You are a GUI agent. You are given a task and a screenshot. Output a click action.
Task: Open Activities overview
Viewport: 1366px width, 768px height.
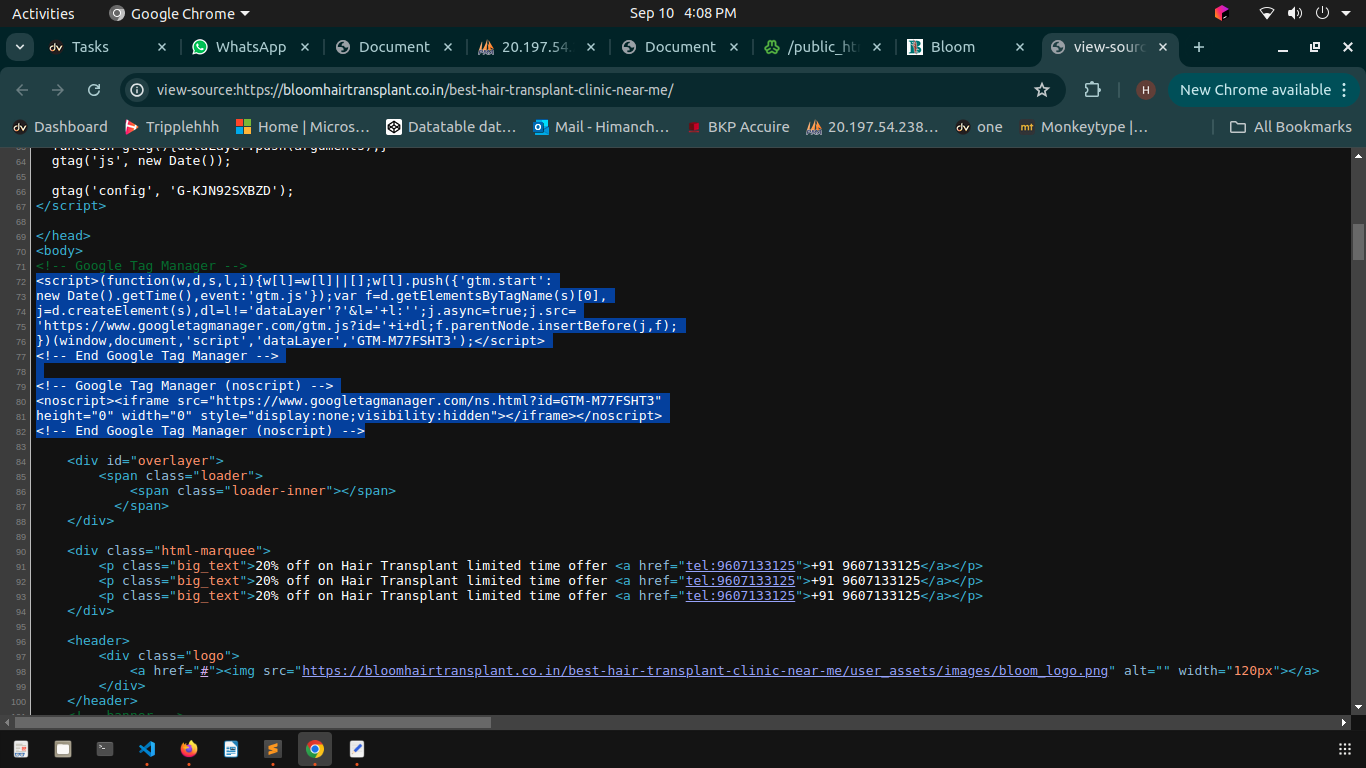click(x=43, y=14)
